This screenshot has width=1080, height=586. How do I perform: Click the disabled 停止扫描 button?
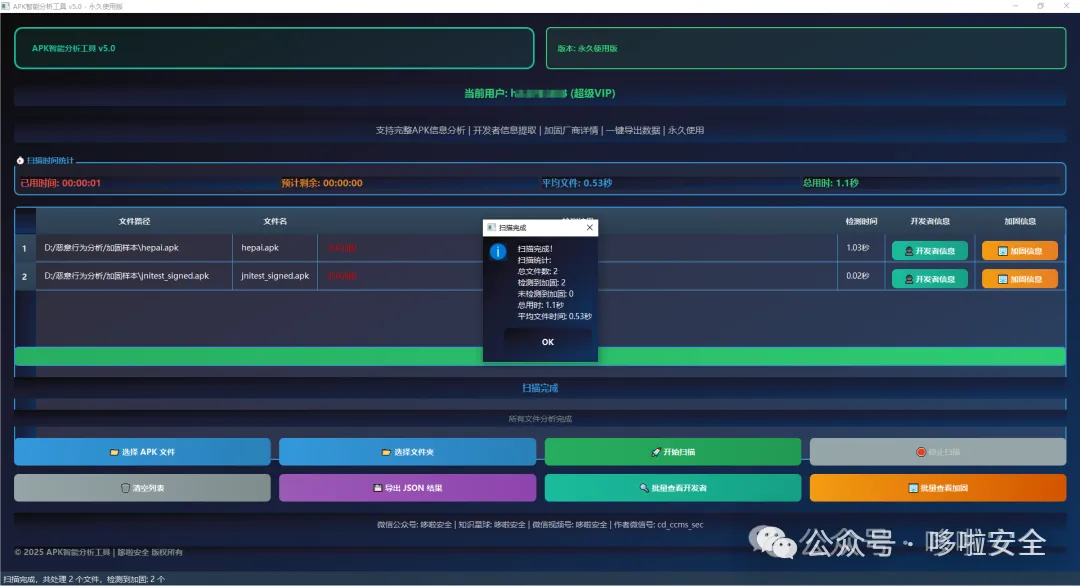(x=938, y=452)
